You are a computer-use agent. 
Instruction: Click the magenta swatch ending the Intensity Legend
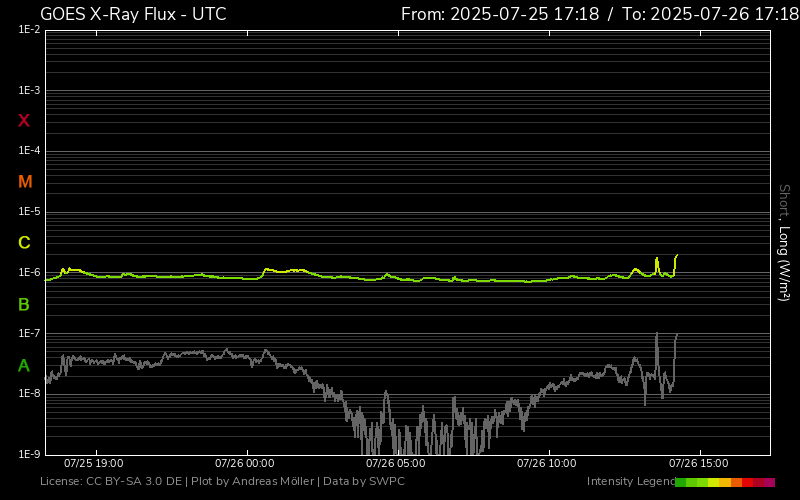(x=769, y=482)
